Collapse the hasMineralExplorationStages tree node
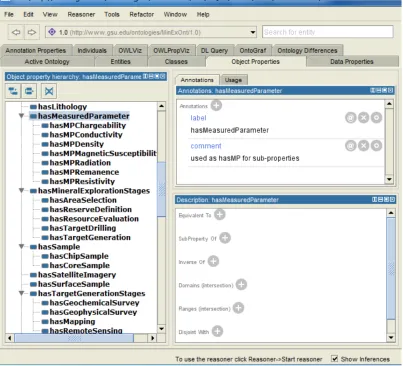The width and height of the screenshot is (403, 366). [21, 191]
